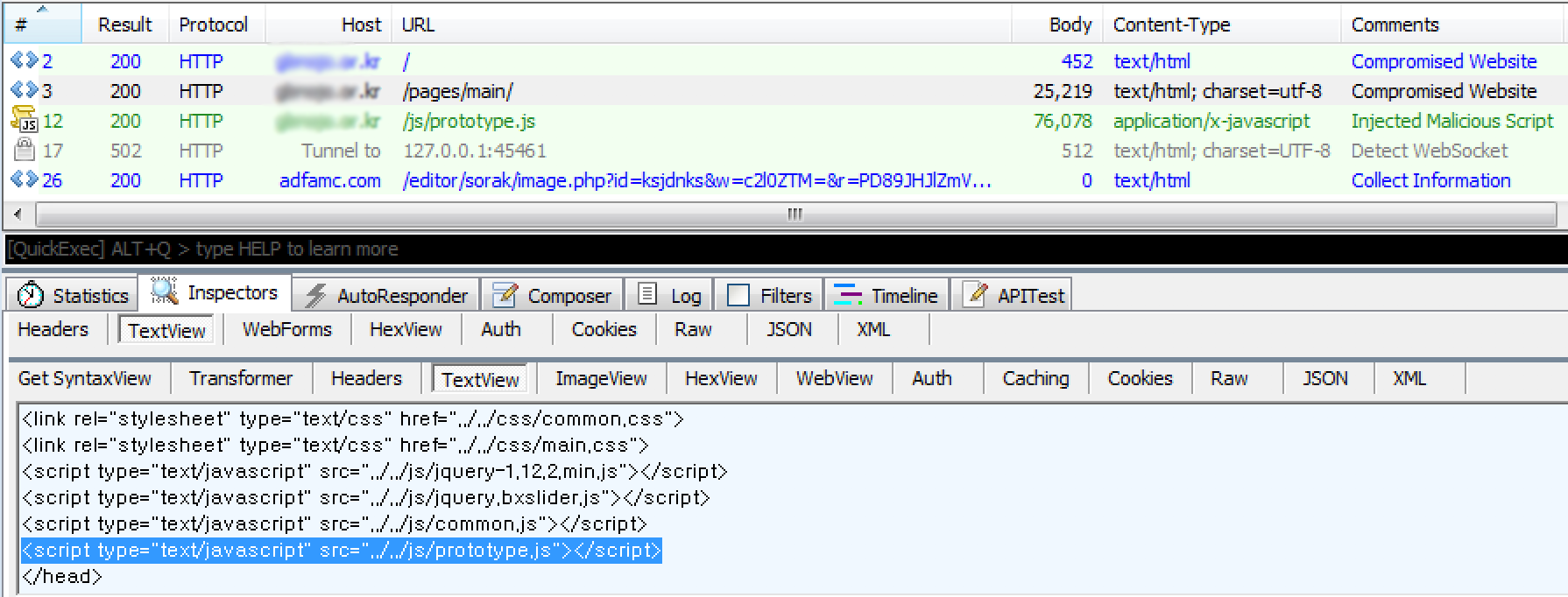Open the ImageView response tab
Image resolution: width=1568 pixels, height=597 pixels.
tap(601, 378)
